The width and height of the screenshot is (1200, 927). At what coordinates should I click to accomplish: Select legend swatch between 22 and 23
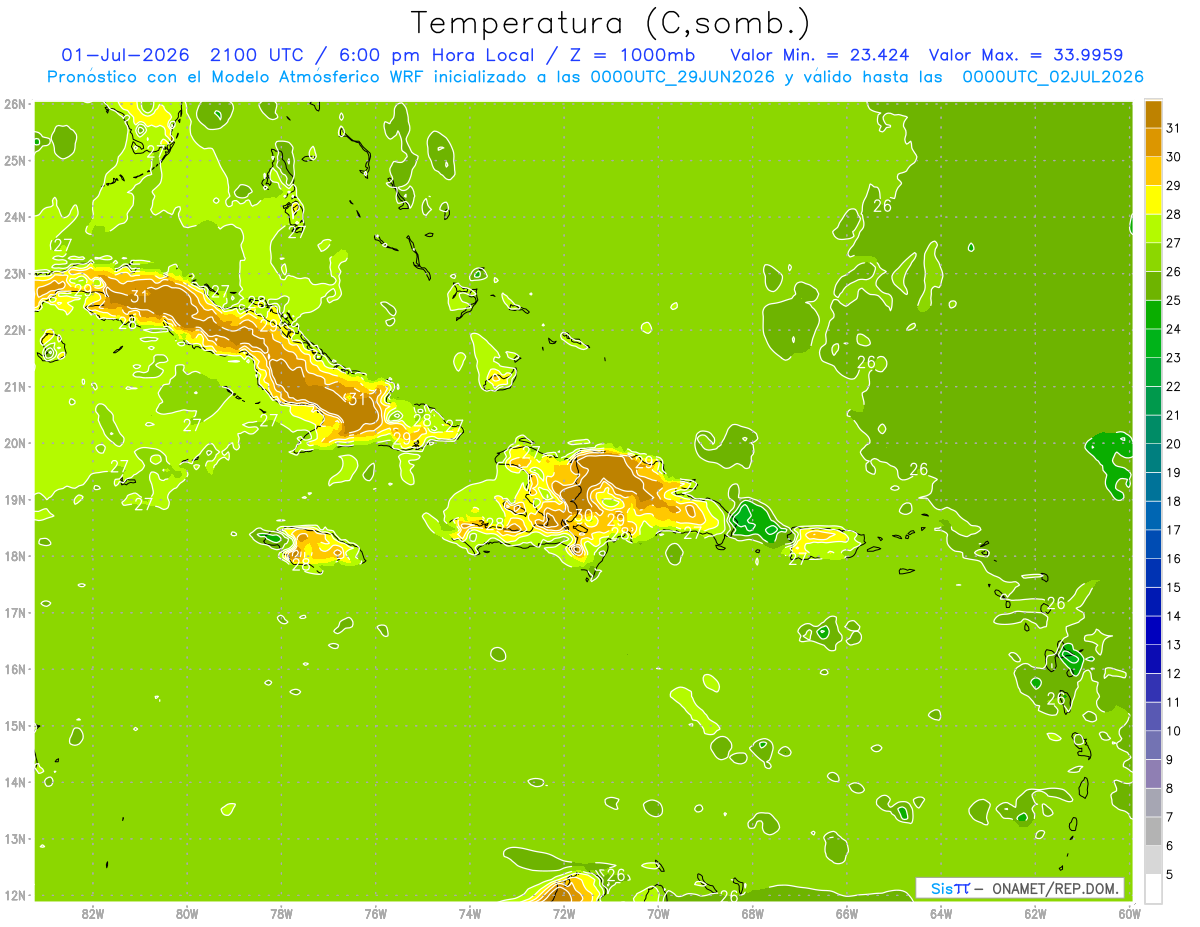pyautogui.click(x=1152, y=372)
